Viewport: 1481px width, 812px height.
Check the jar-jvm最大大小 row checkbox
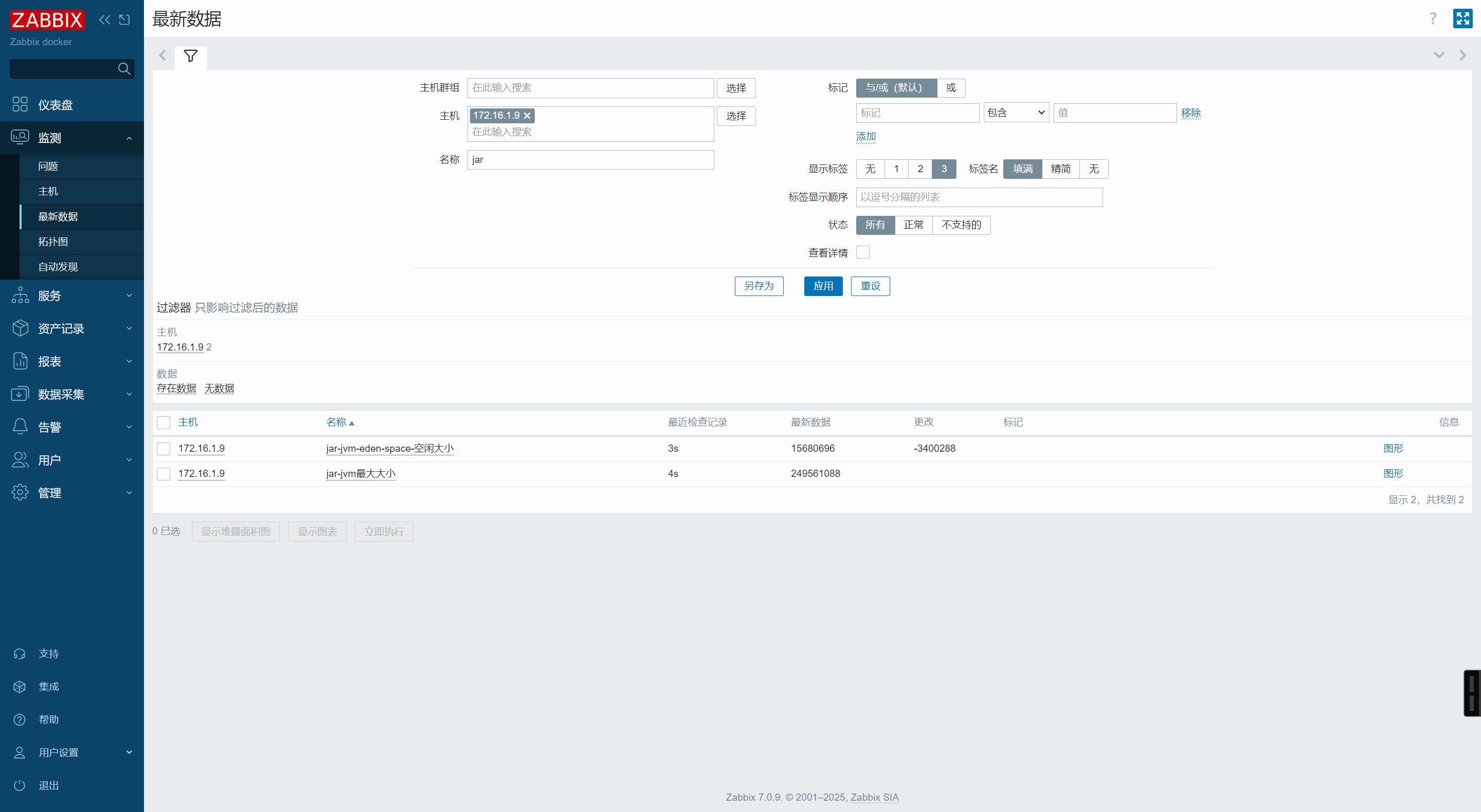[x=164, y=474]
